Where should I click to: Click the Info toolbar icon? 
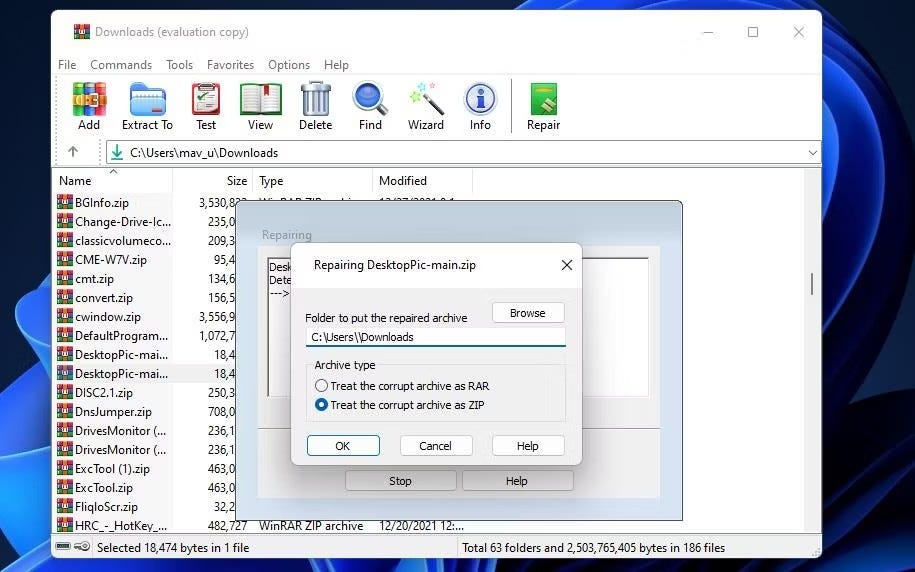(480, 99)
